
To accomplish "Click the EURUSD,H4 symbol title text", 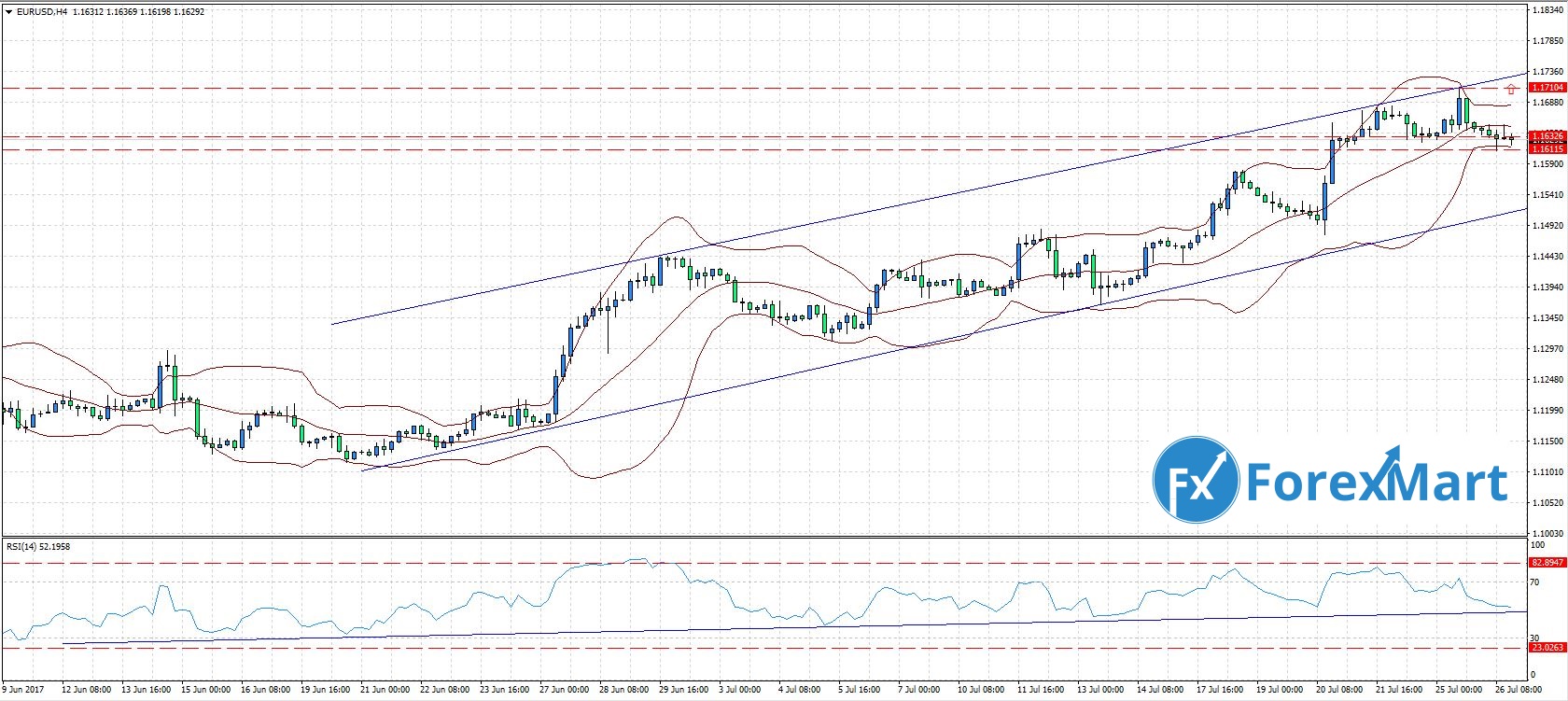I will tap(42, 12).
